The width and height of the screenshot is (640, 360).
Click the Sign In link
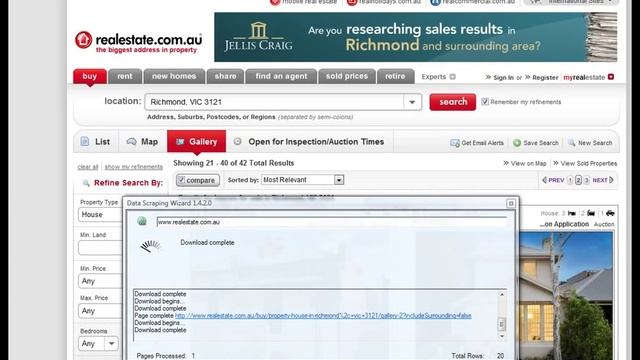click(x=503, y=78)
